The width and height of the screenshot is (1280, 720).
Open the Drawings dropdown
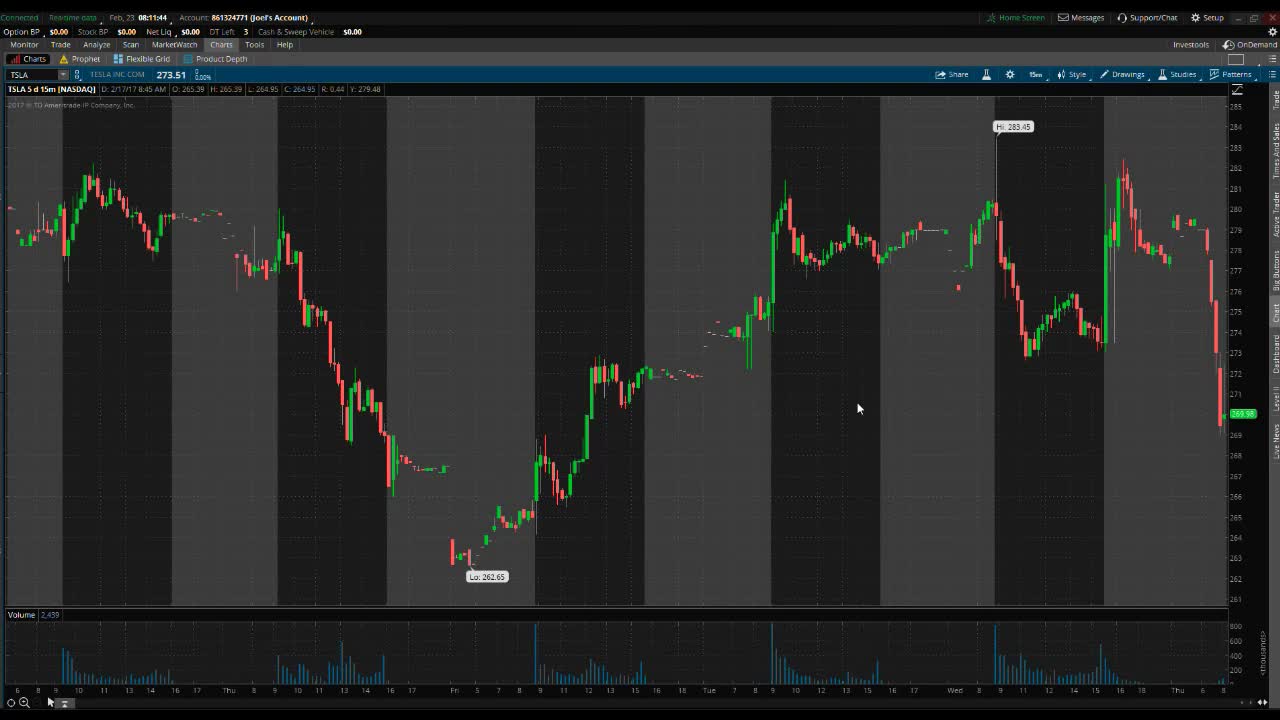coord(1122,74)
